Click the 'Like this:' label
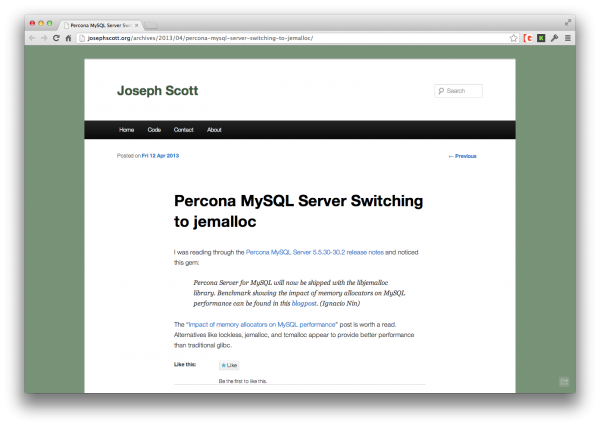 point(185,364)
